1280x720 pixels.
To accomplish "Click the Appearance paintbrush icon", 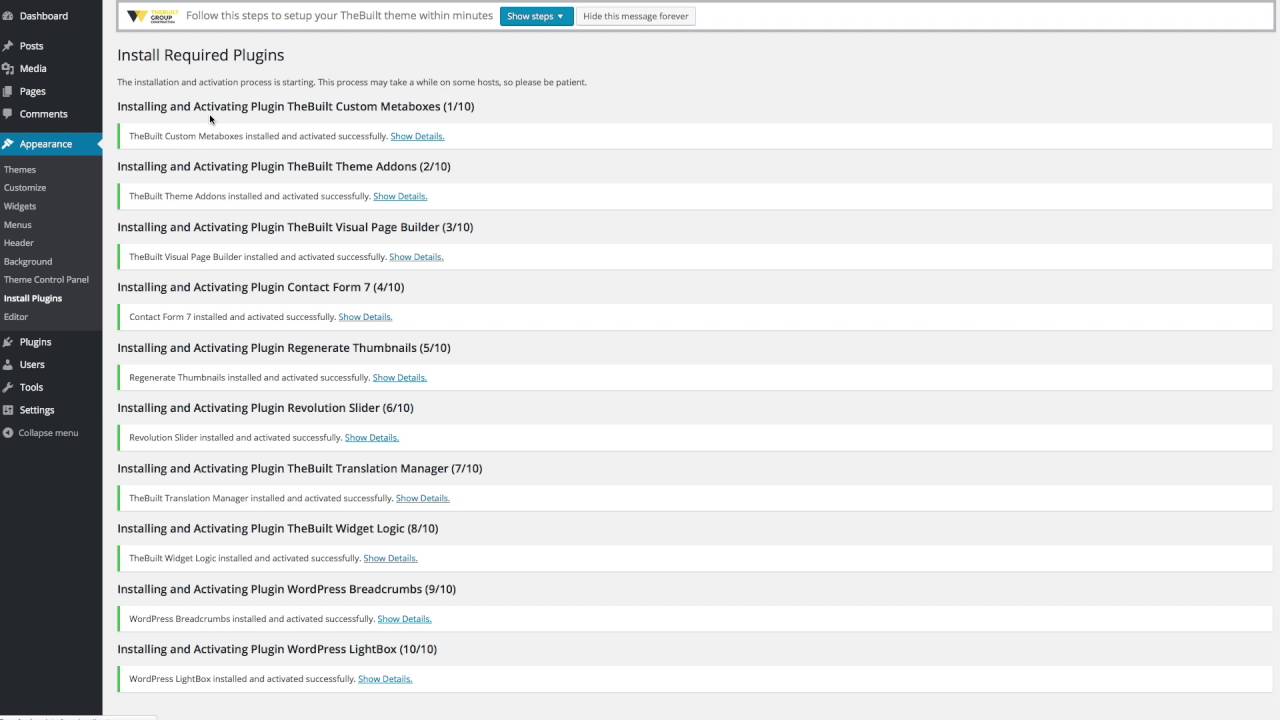I will click(8, 144).
